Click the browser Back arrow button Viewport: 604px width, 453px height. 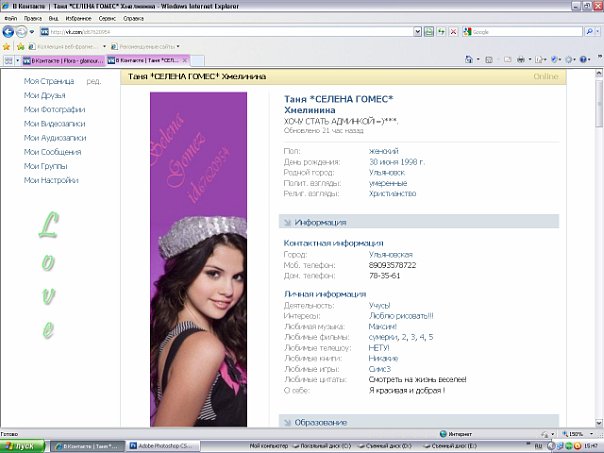(x=9, y=32)
